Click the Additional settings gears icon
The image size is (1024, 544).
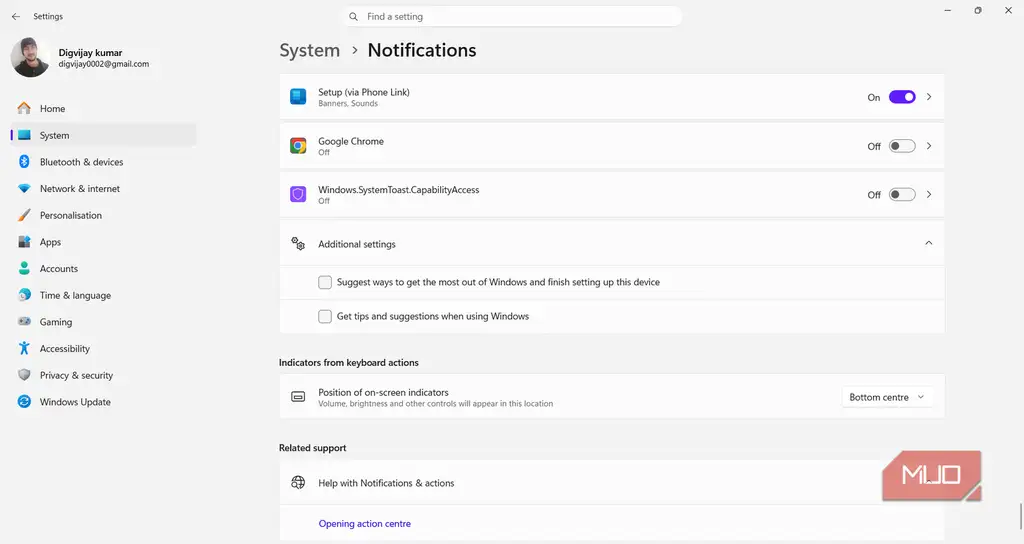click(x=298, y=244)
